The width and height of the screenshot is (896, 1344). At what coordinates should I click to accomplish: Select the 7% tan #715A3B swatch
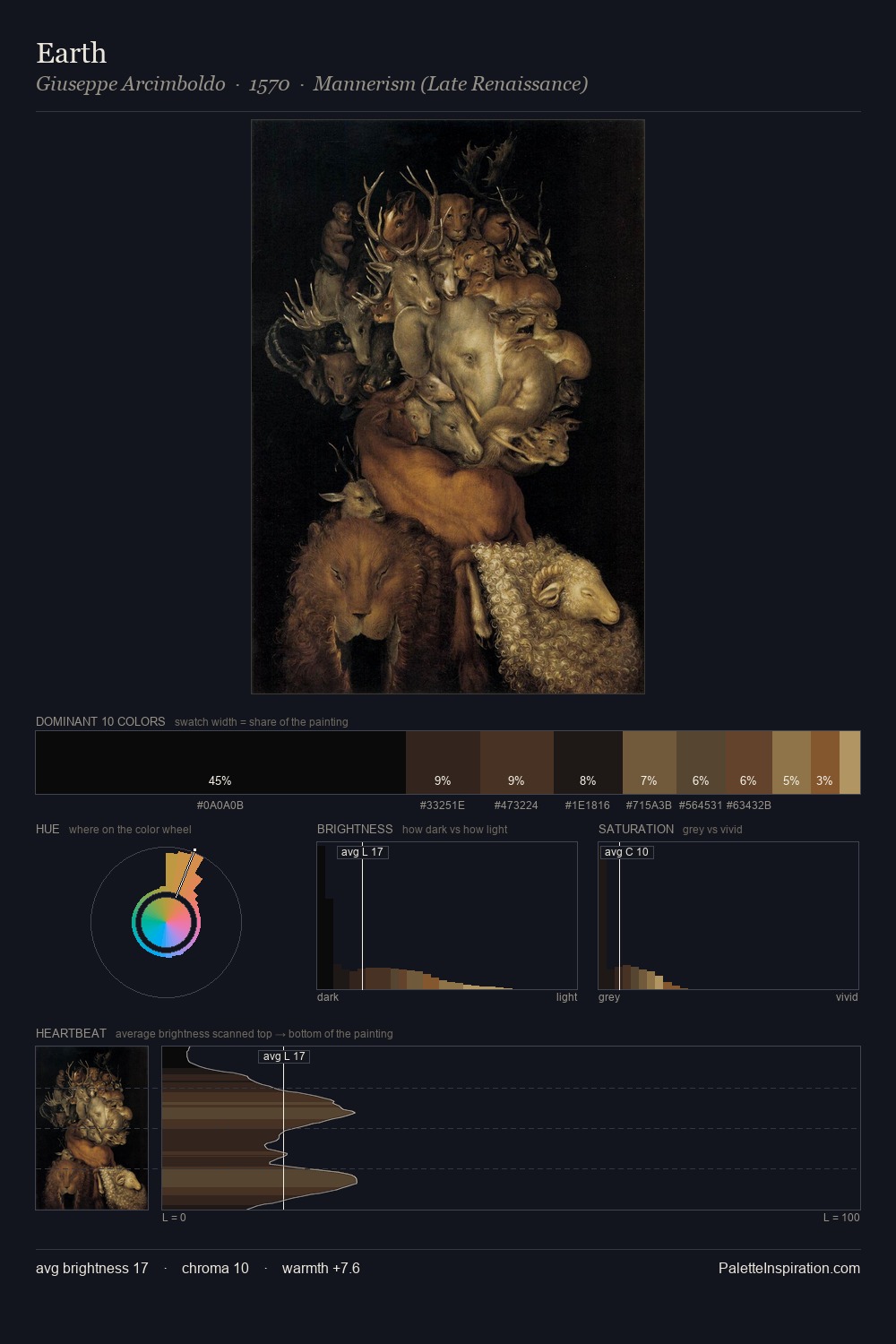[650, 762]
